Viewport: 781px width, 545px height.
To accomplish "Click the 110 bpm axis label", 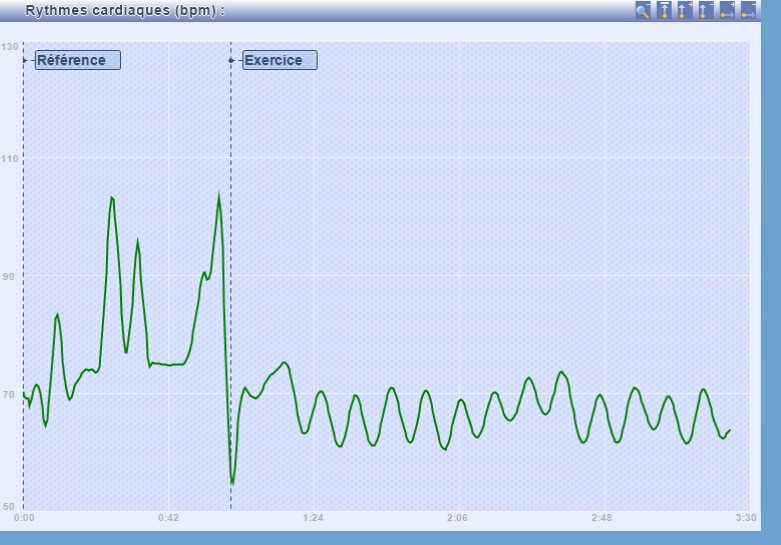I will pyautogui.click(x=10, y=158).
